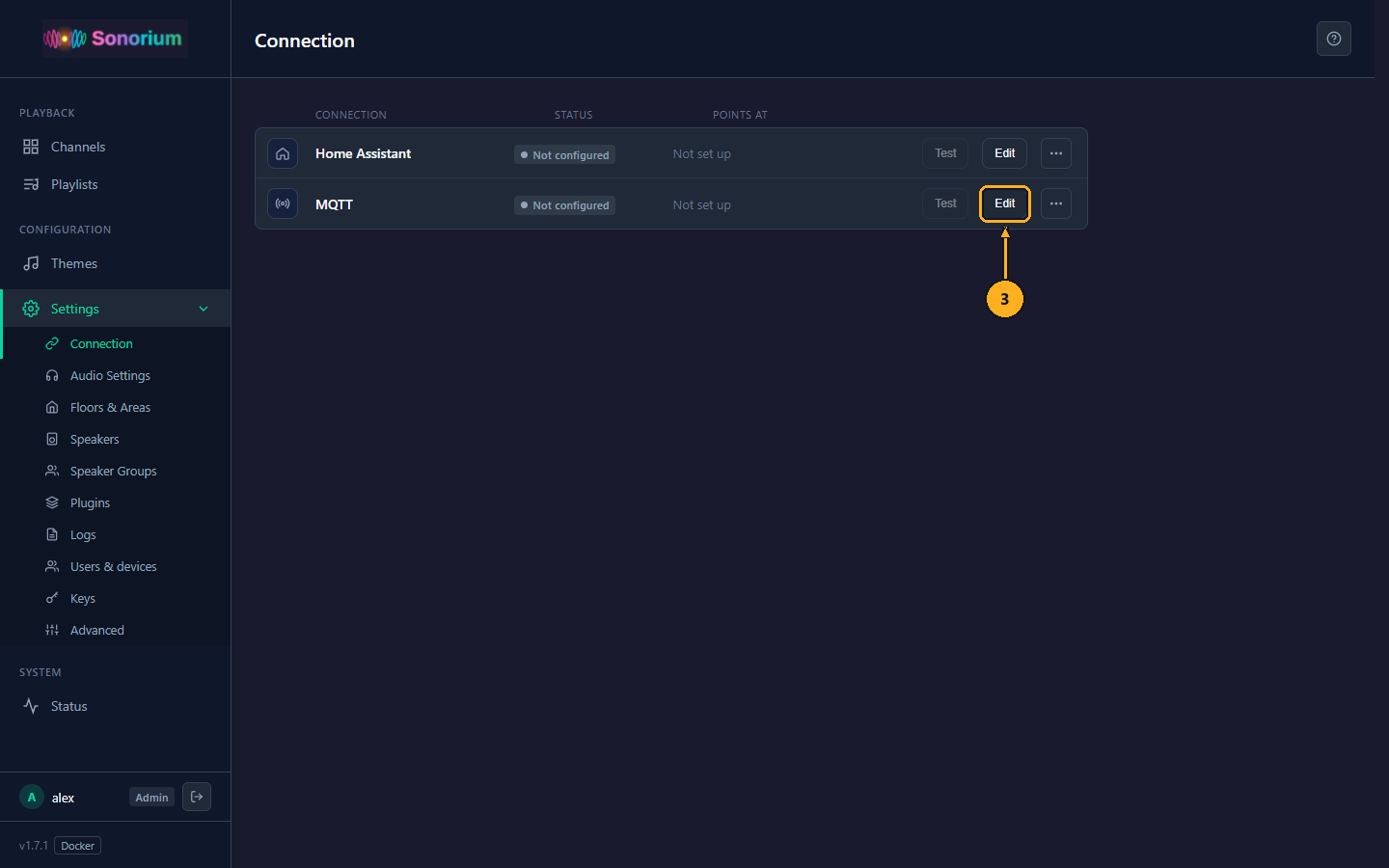
Task: Click the Admin role badge
Action: point(151,798)
